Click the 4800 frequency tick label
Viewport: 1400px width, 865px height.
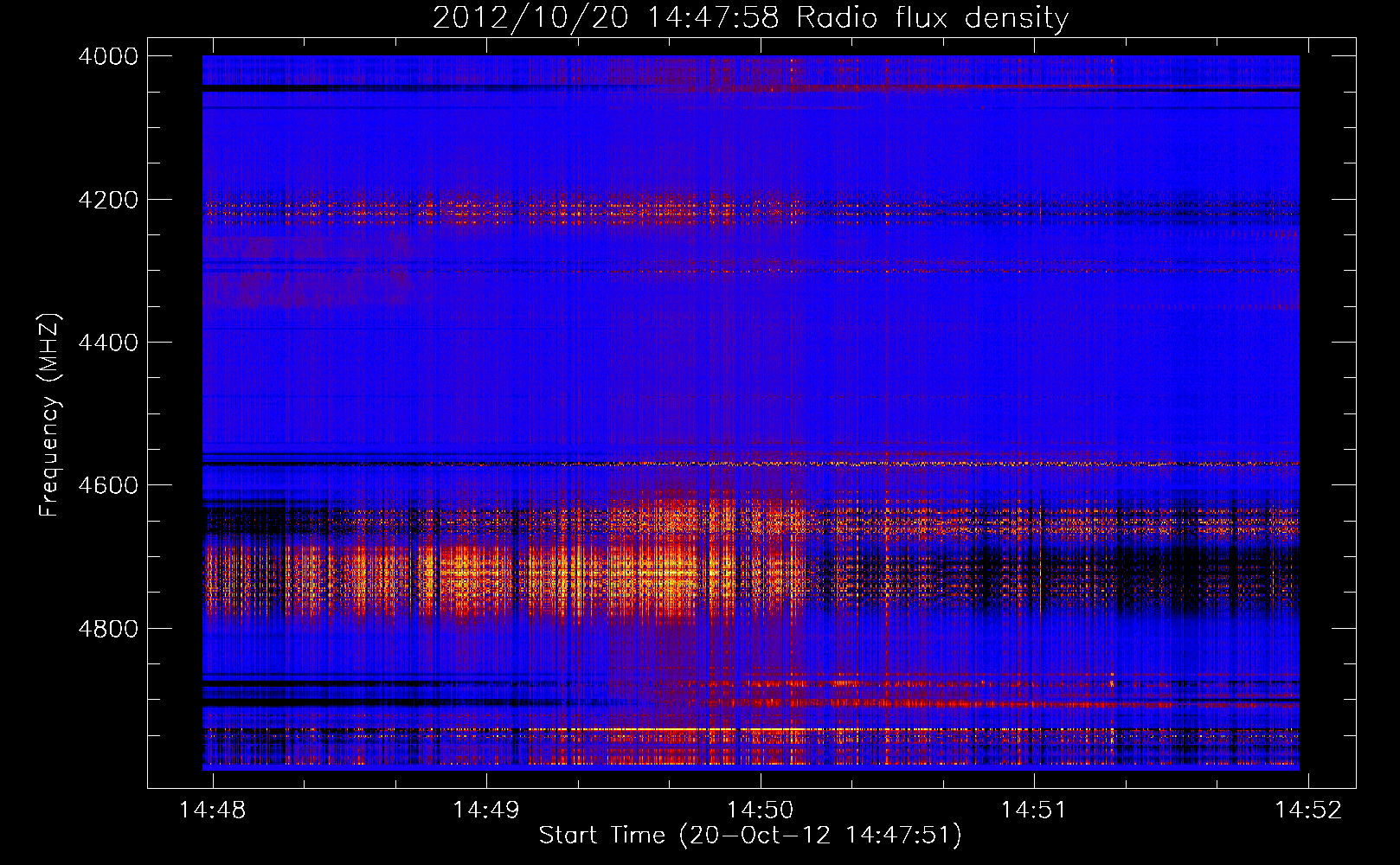(x=108, y=628)
